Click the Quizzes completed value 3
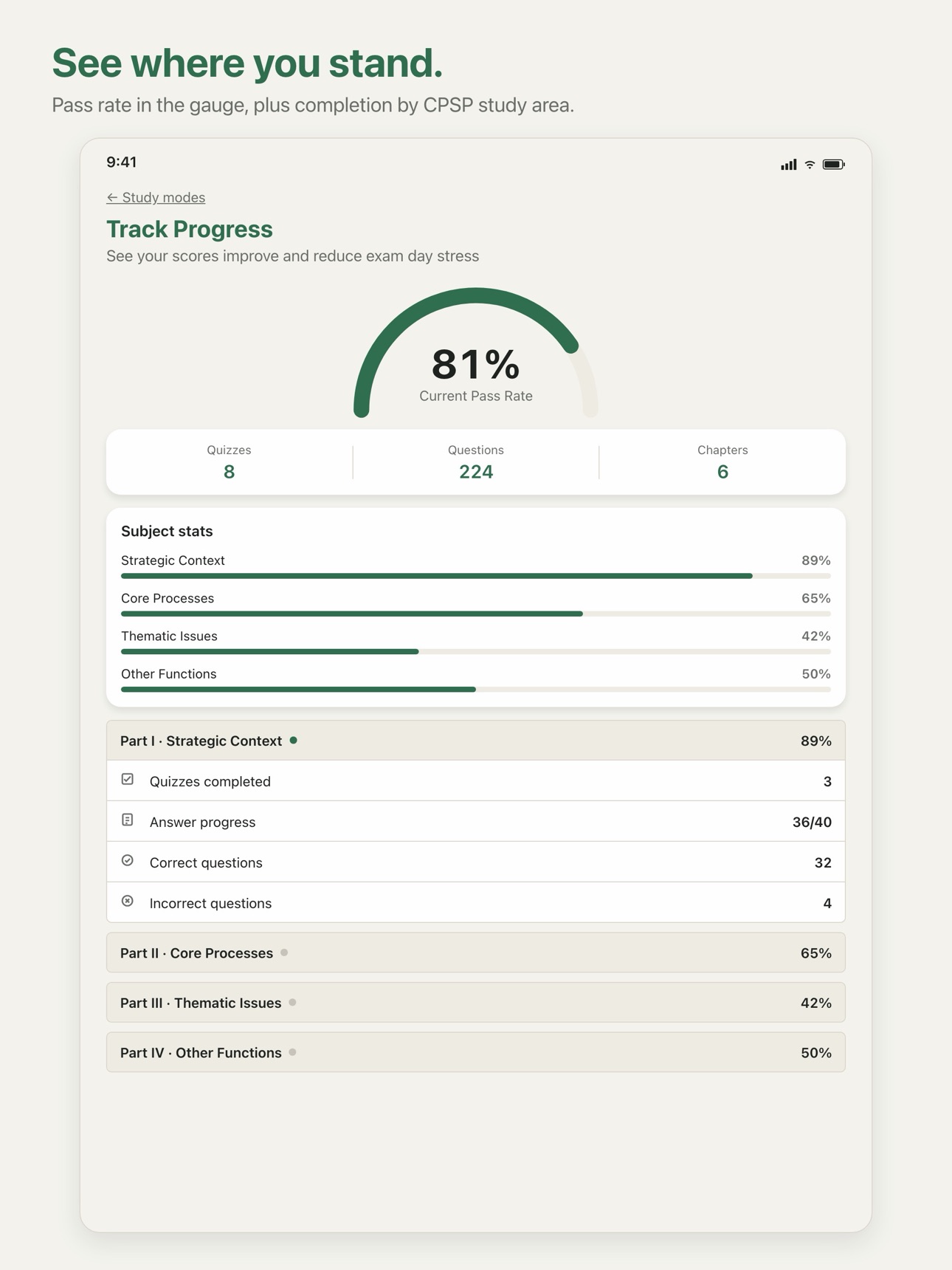Viewport: 952px width, 1270px height. tap(827, 781)
